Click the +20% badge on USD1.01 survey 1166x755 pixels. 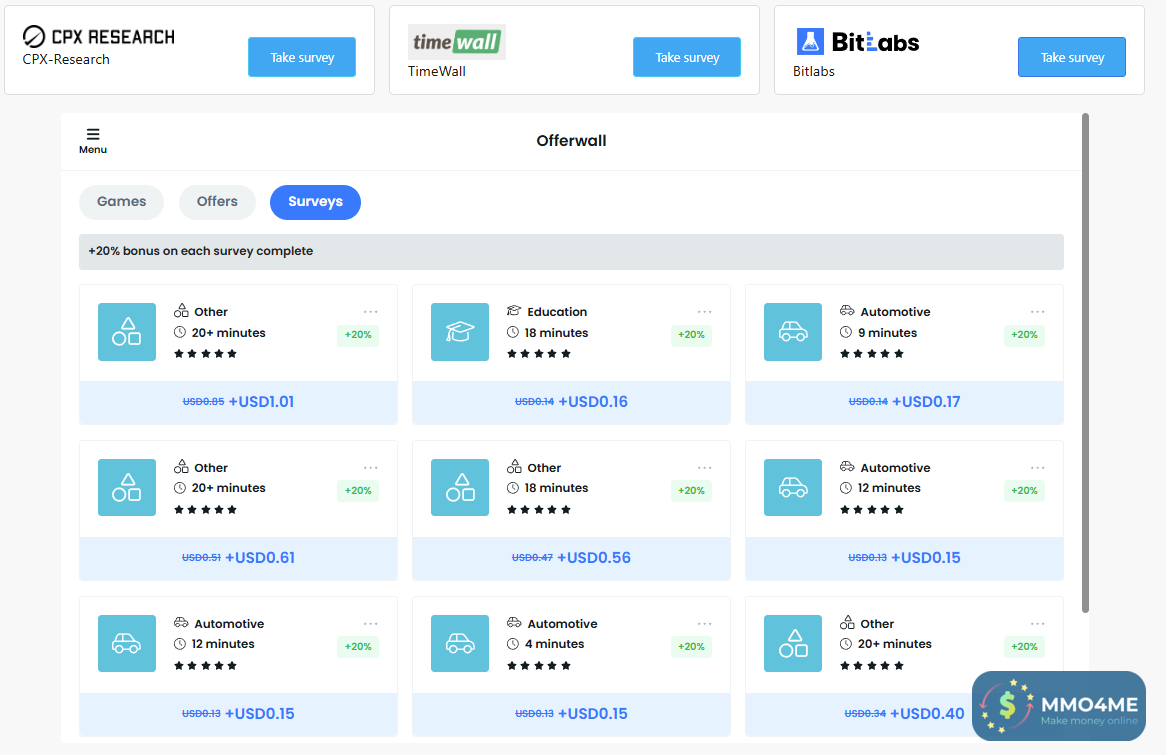(358, 335)
